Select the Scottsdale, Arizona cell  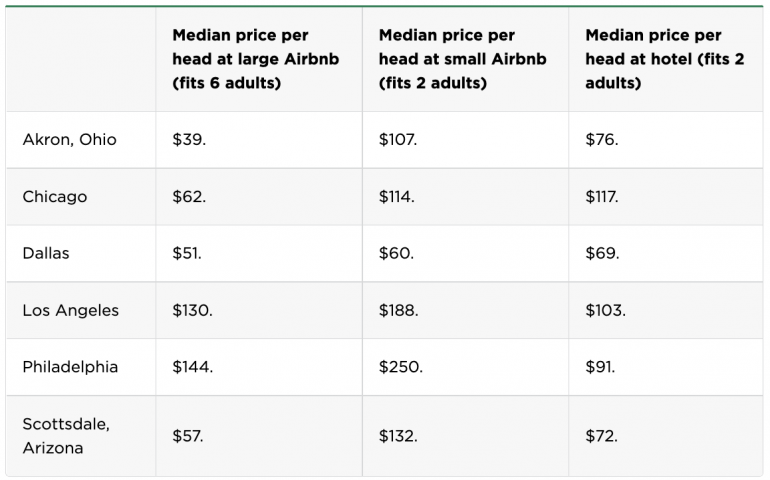[66, 436]
